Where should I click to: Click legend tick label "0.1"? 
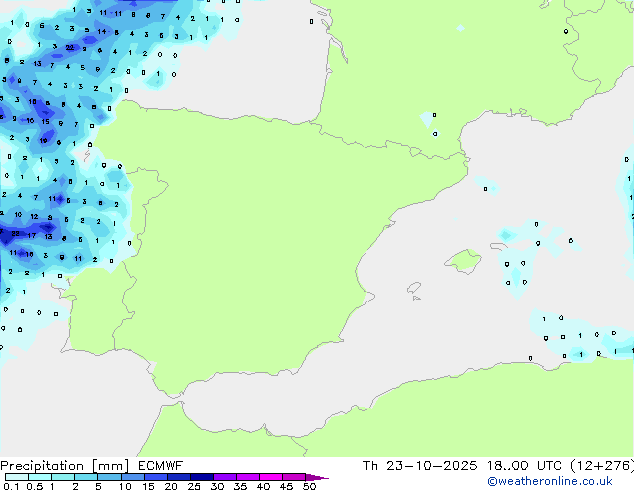coord(11,486)
